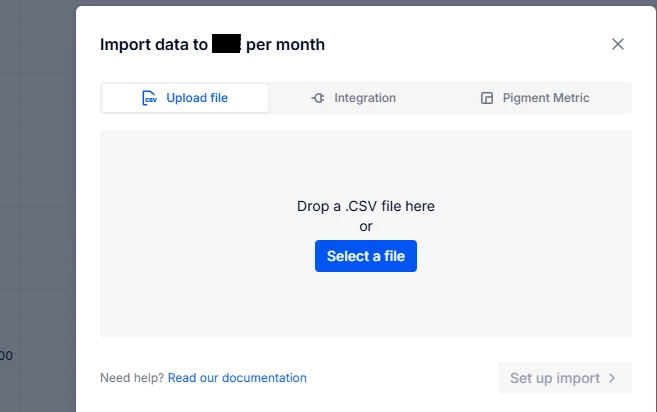Click the chevron arrow in Set up import

click(x=612, y=378)
